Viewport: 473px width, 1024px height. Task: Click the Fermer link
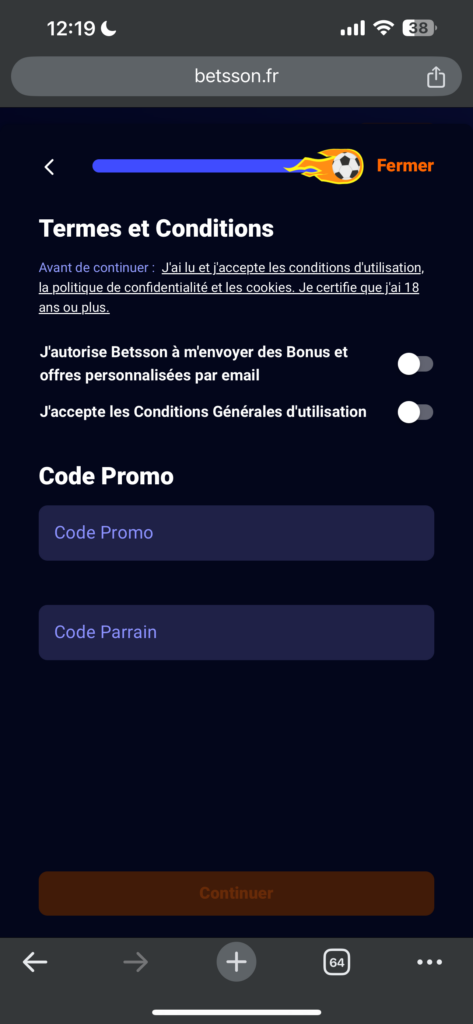point(405,166)
